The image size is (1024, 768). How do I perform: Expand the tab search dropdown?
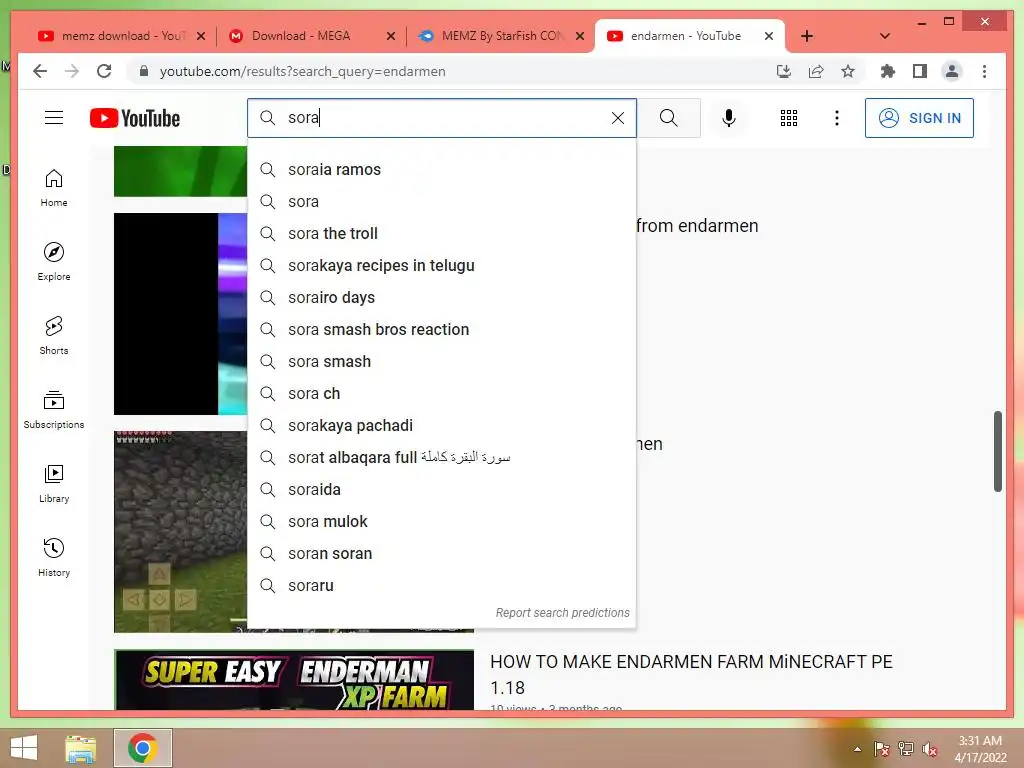(x=885, y=36)
